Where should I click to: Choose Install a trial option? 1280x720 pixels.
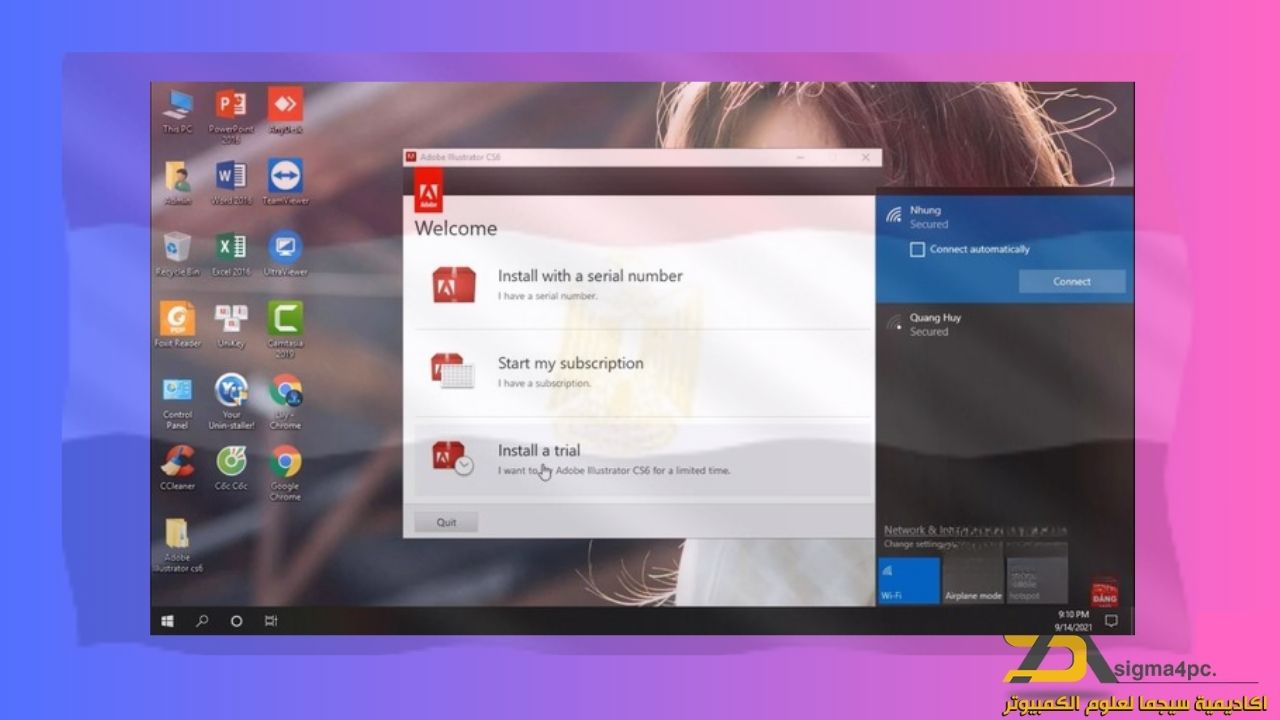pos(643,459)
